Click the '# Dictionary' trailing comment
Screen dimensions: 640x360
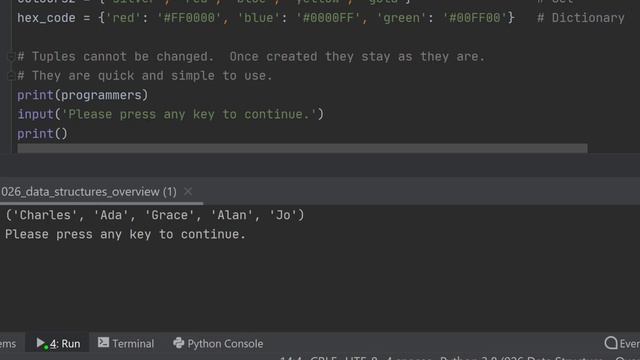[x=580, y=18]
